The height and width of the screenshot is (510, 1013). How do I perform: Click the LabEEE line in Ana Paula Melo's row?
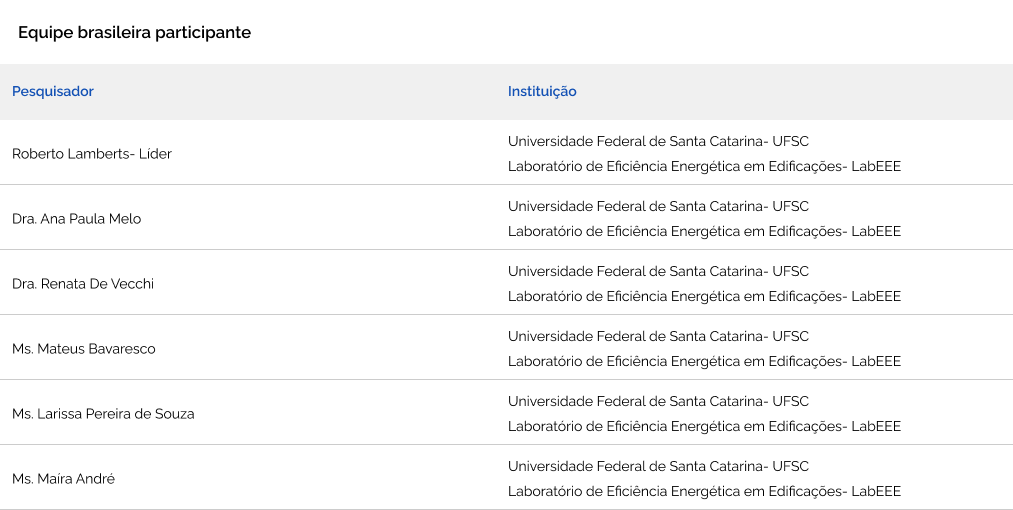(x=704, y=232)
